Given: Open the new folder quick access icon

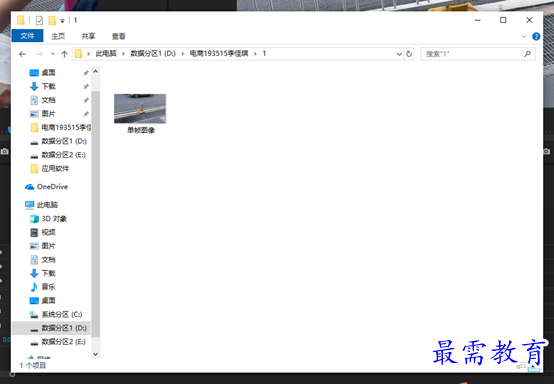Looking at the screenshot, I should click(x=52, y=20).
